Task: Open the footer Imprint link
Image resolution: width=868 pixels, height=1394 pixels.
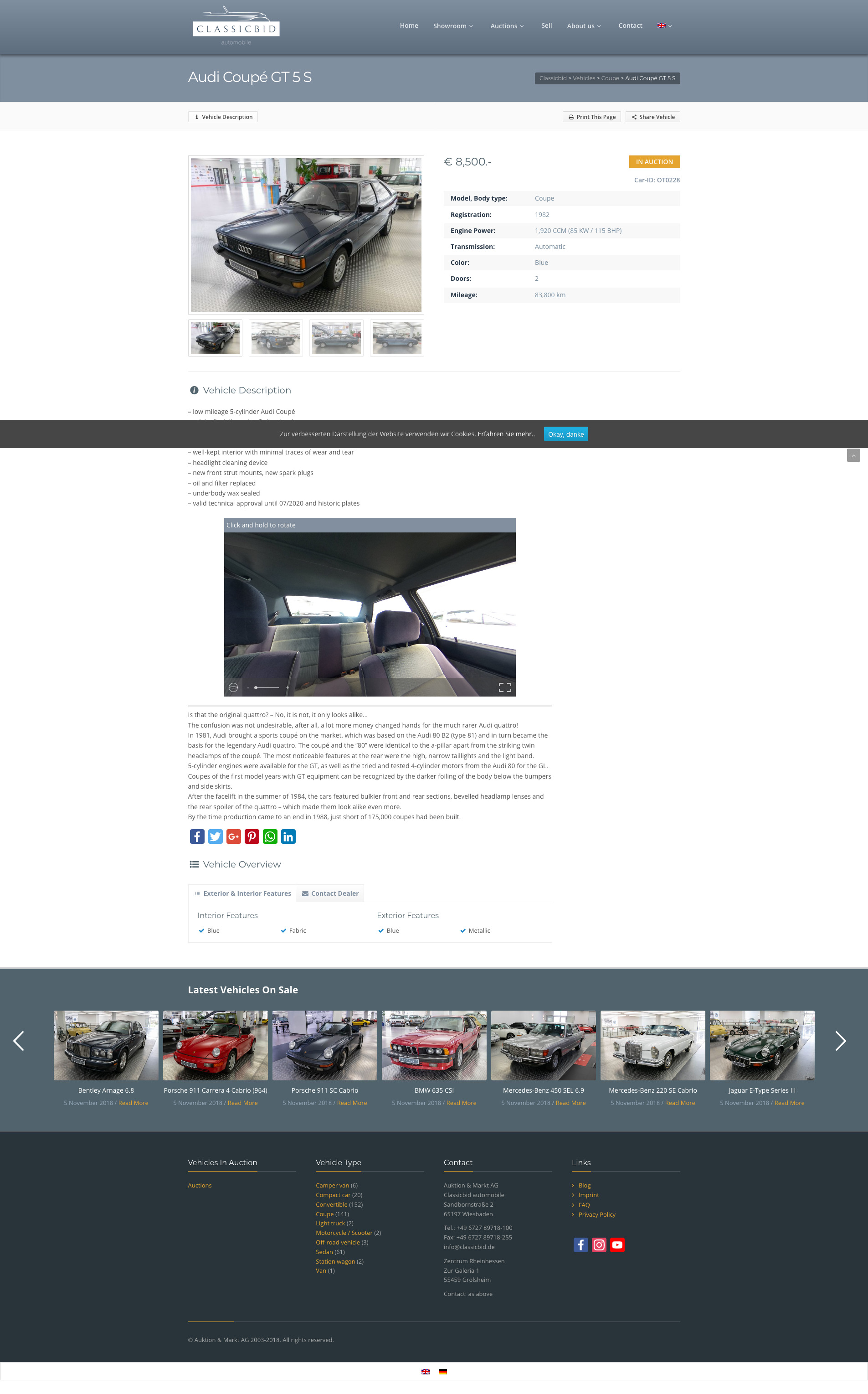Action: (588, 1195)
